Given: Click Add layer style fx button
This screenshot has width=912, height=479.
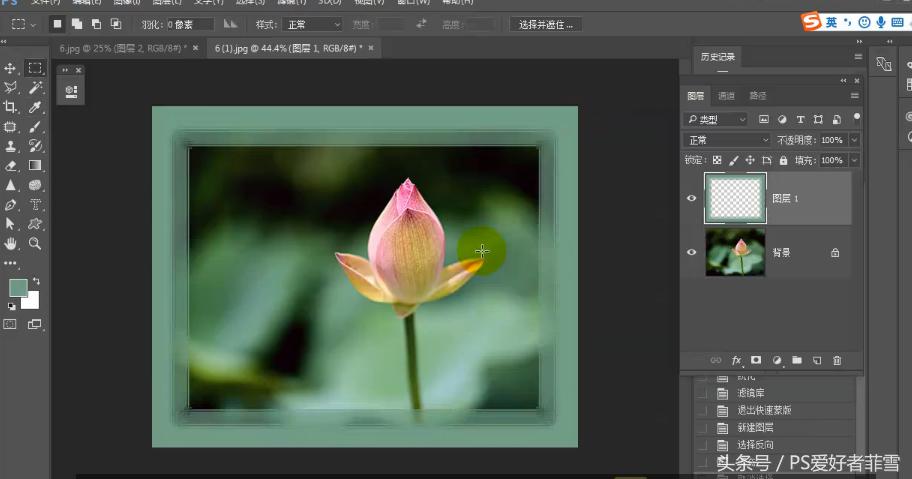Looking at the screenshot, I should (x=736, y=360).
